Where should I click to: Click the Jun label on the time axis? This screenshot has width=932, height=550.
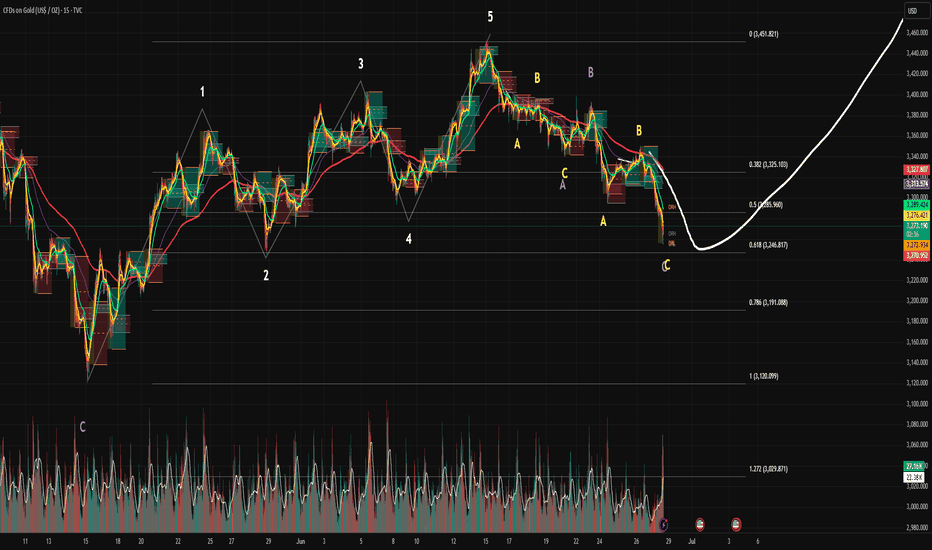coord(301,542)
